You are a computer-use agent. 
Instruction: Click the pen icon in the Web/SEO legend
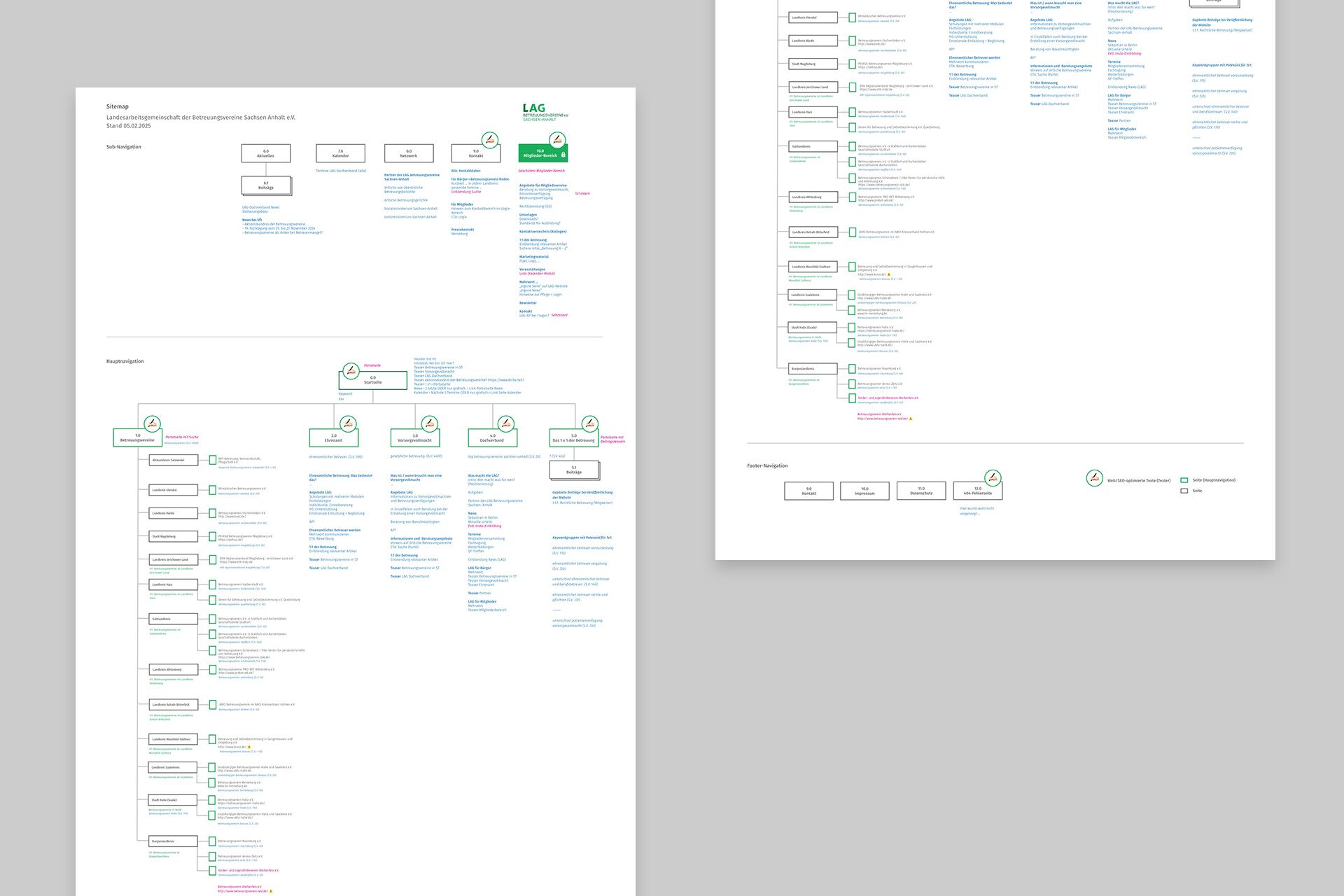pyautogui.click(x=1093, y=478)
